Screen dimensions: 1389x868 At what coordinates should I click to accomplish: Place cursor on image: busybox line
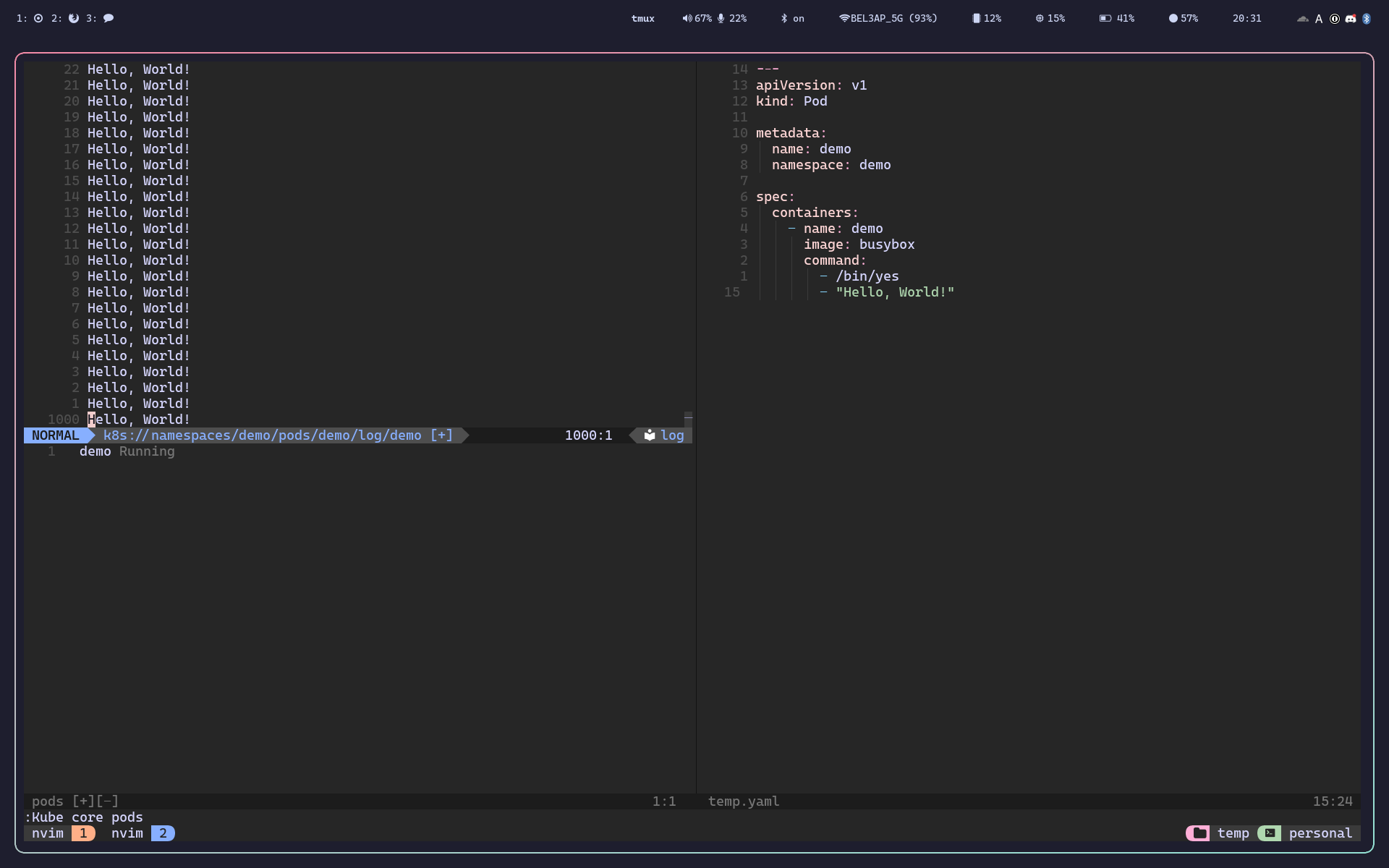(x=859, y=244)
